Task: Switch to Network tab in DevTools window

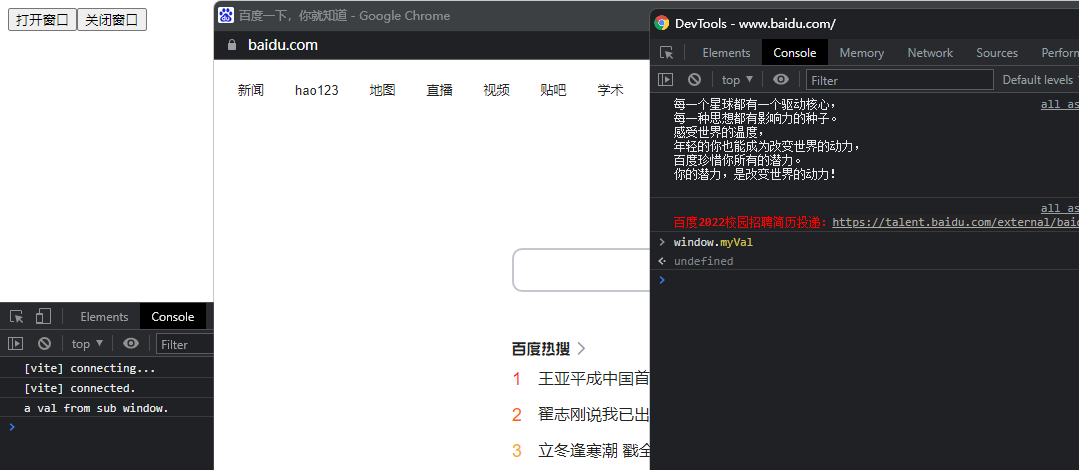Action: click(x=930, y=53)
